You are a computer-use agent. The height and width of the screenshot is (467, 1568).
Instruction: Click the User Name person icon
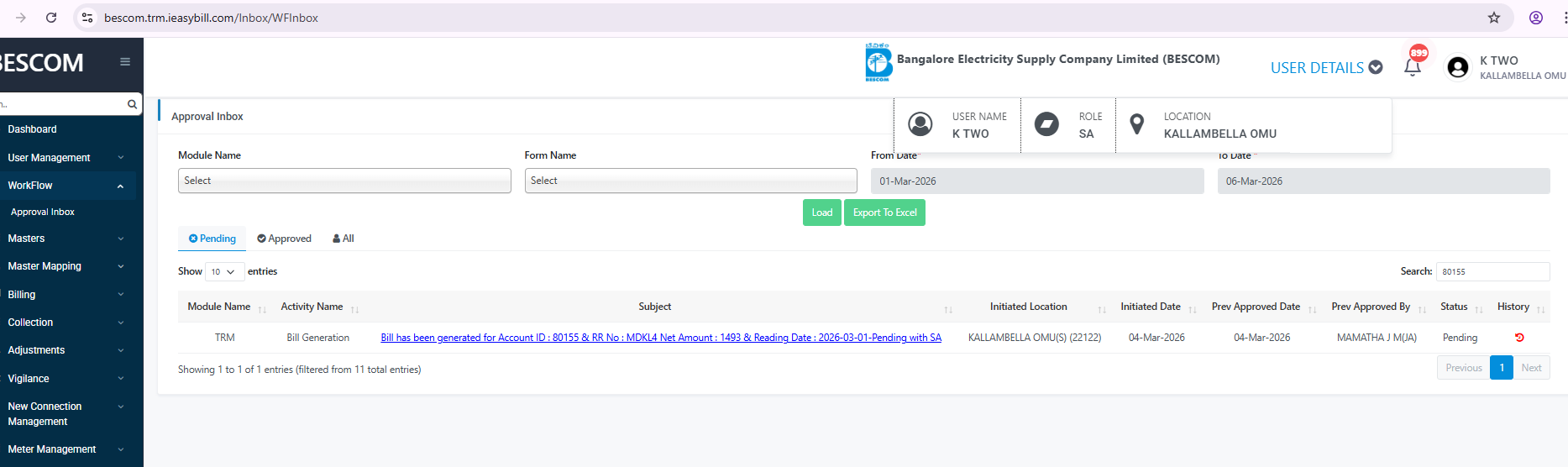pos(920,124)
